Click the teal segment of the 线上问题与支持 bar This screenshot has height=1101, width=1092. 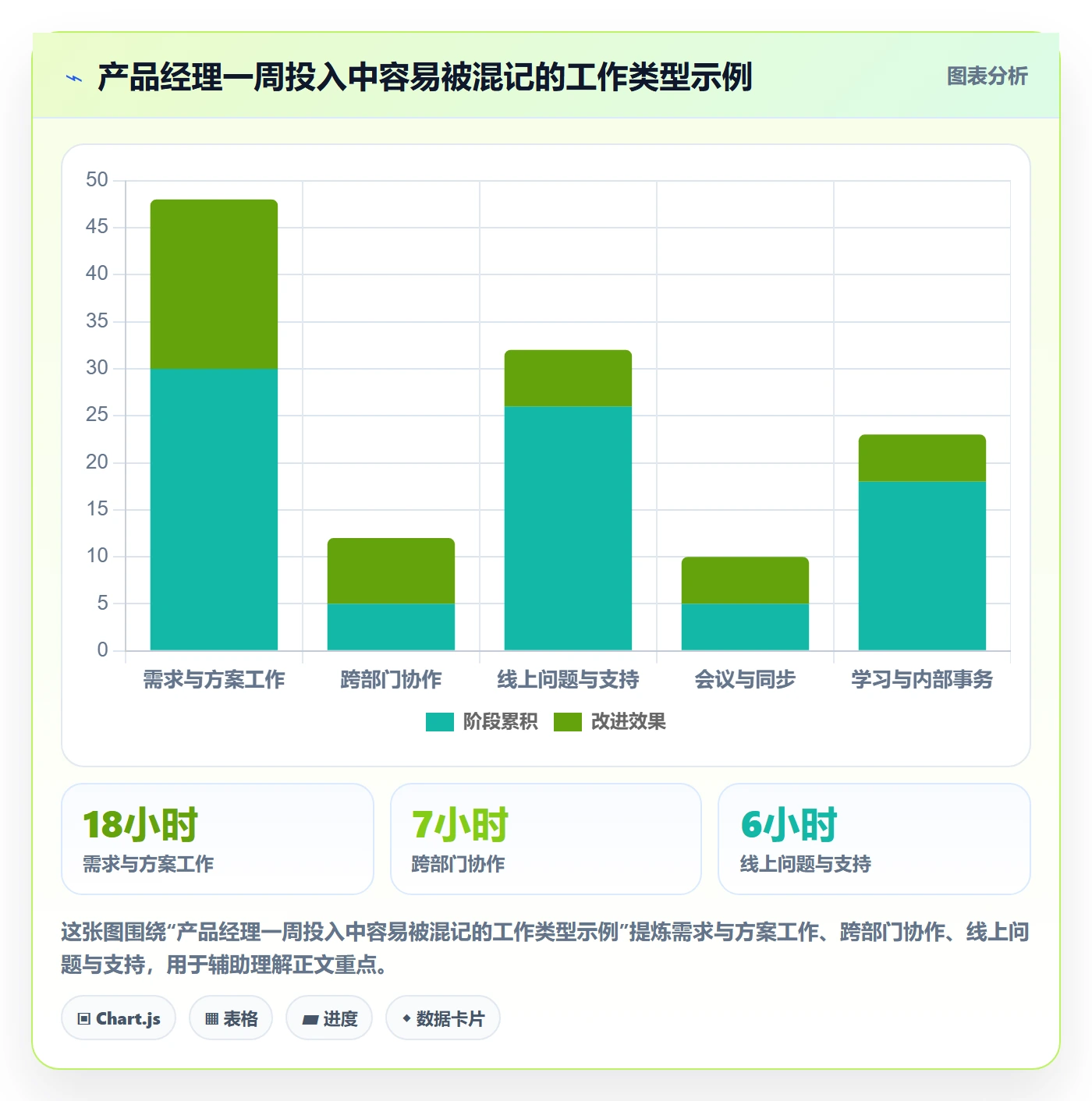tap(568, 528)
